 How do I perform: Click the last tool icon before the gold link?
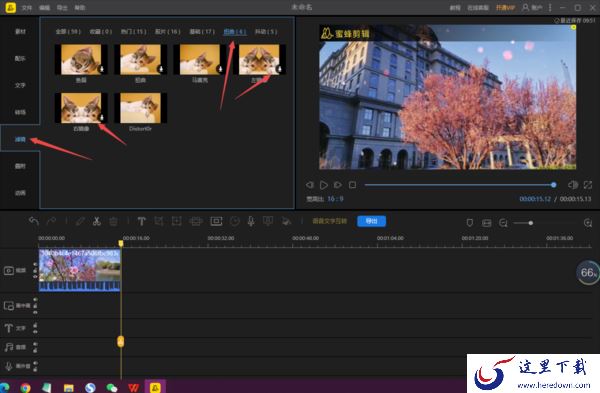286,221
